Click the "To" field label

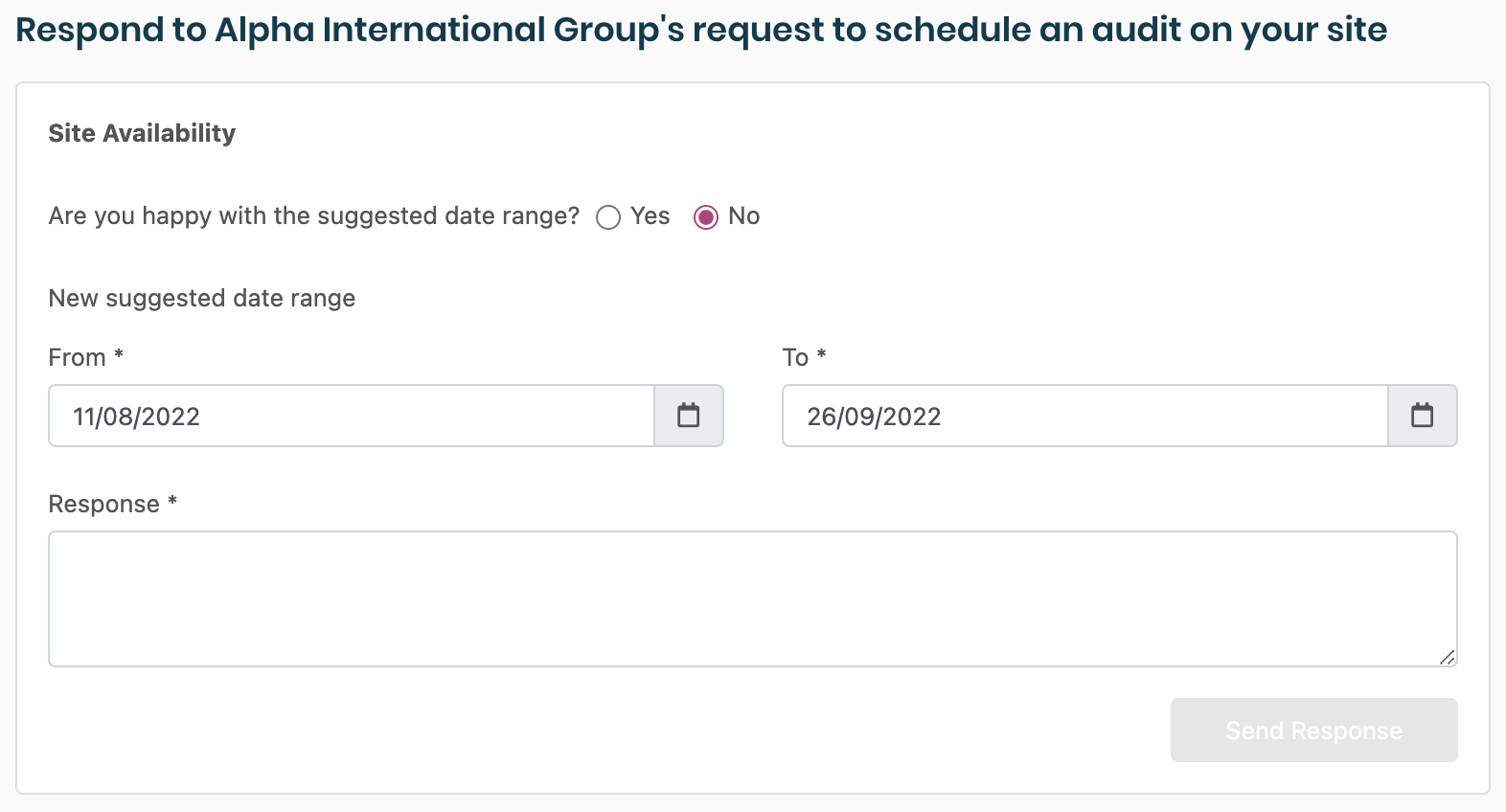(x=795, y=358)
